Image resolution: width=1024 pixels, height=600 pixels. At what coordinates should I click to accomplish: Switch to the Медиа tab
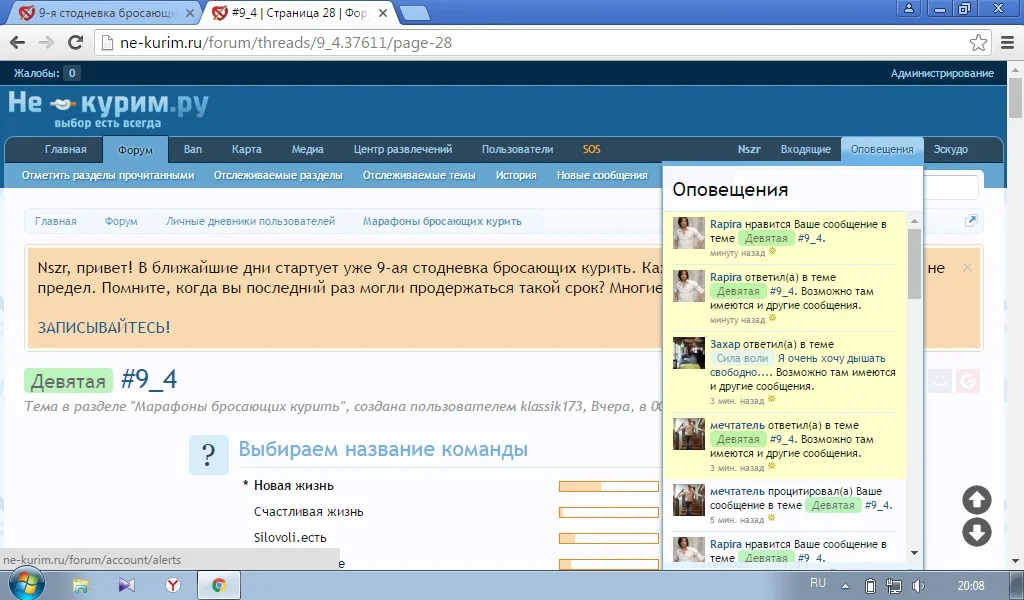pos(307,149)
